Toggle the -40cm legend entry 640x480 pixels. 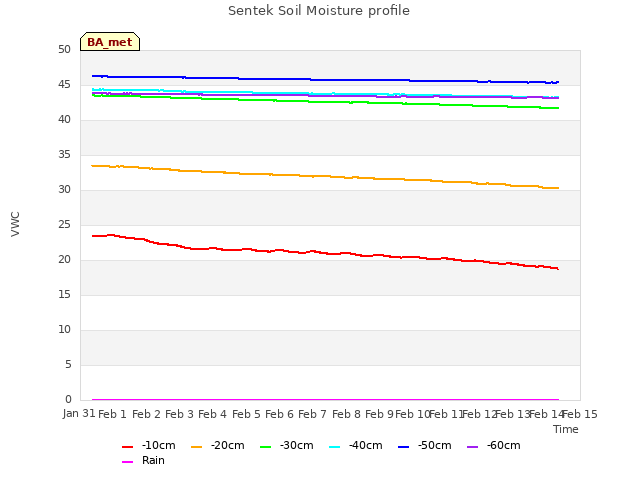[356, 445]
